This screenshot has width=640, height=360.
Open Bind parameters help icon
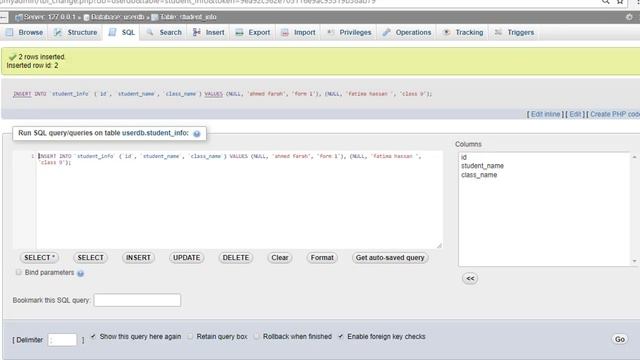80,273
